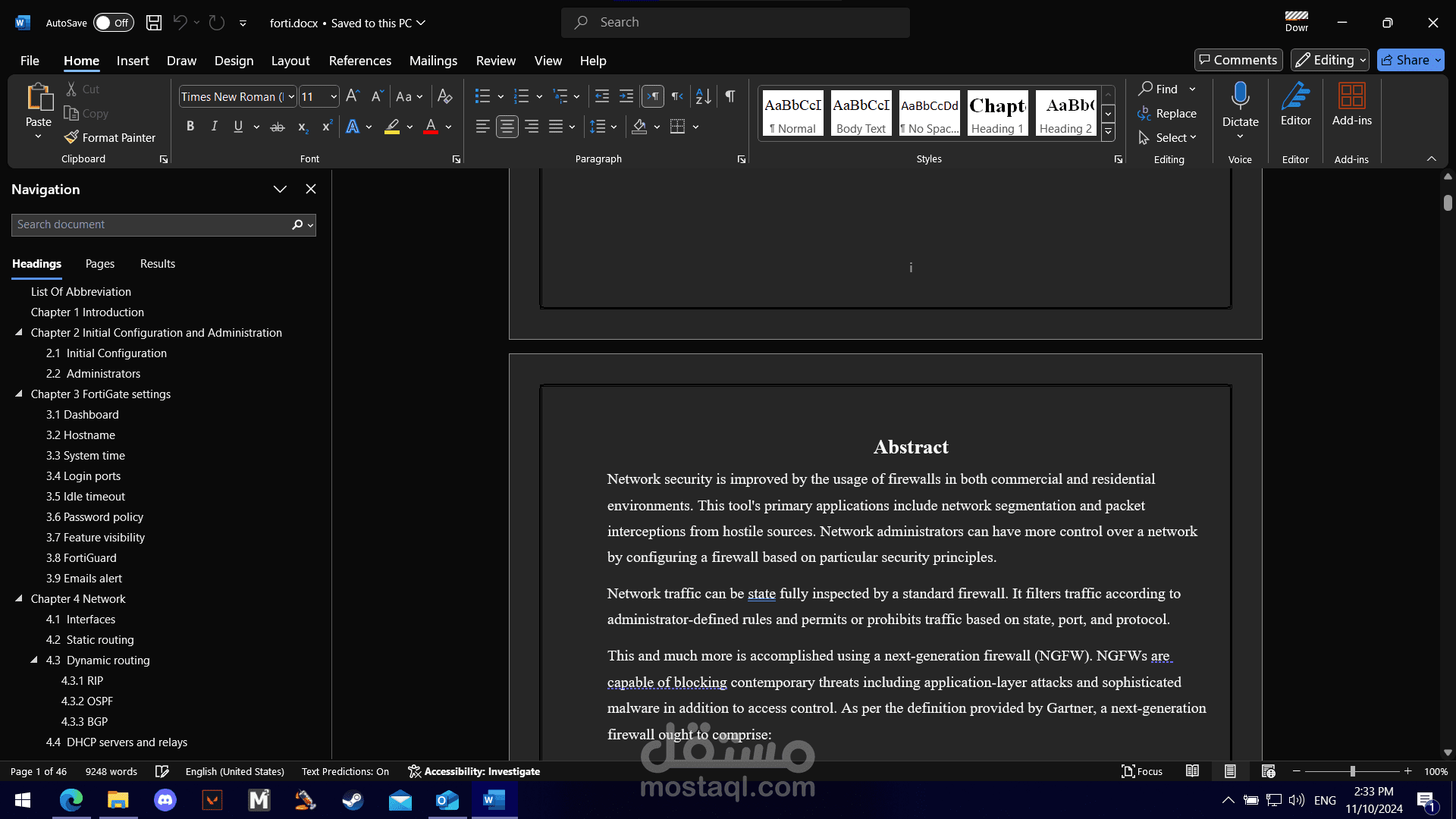The image size is (1456, 819).
Task: Apply superscript formatting
Action: pyautogui.click(x=327, y=127)
